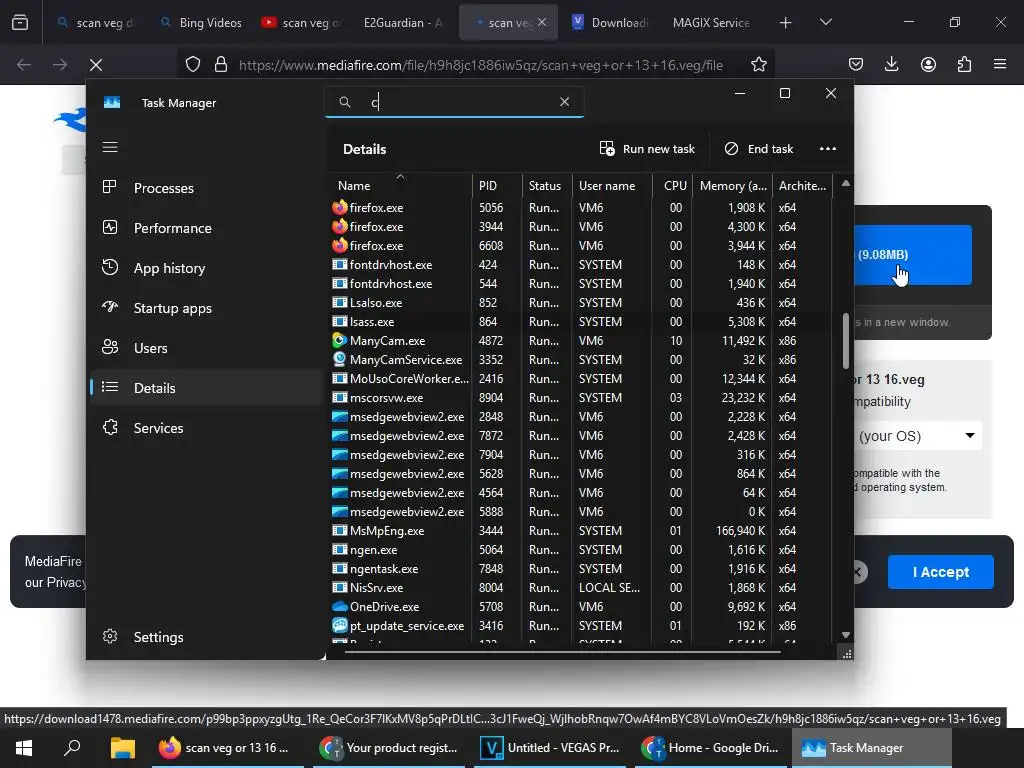Click the pt_update_service.exe process icon
1024x768 pixels.
(339, 625)
